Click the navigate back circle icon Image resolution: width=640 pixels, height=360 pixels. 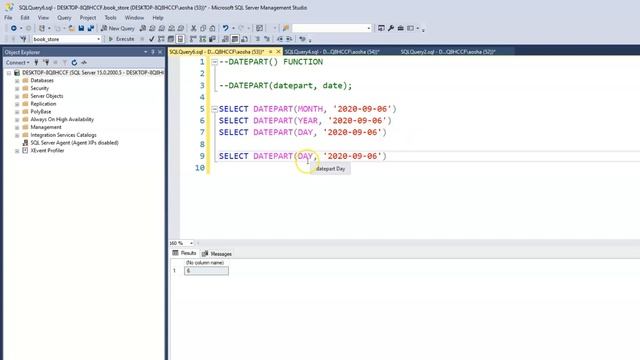pyautogui.click(x=13, y=28)
